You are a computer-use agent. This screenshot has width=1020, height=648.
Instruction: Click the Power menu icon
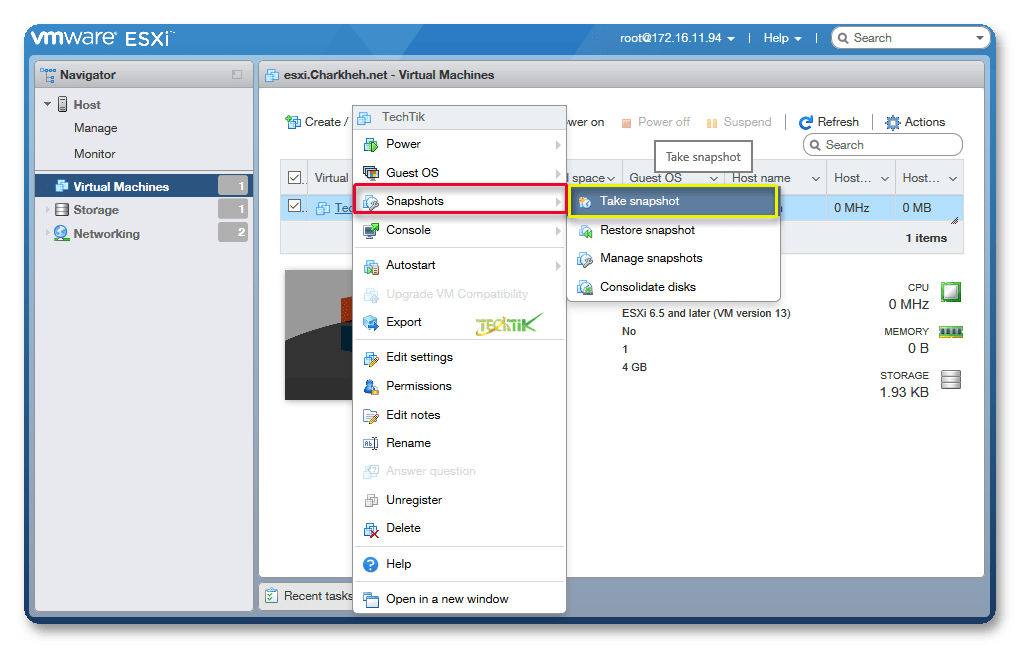pos(371,144)
